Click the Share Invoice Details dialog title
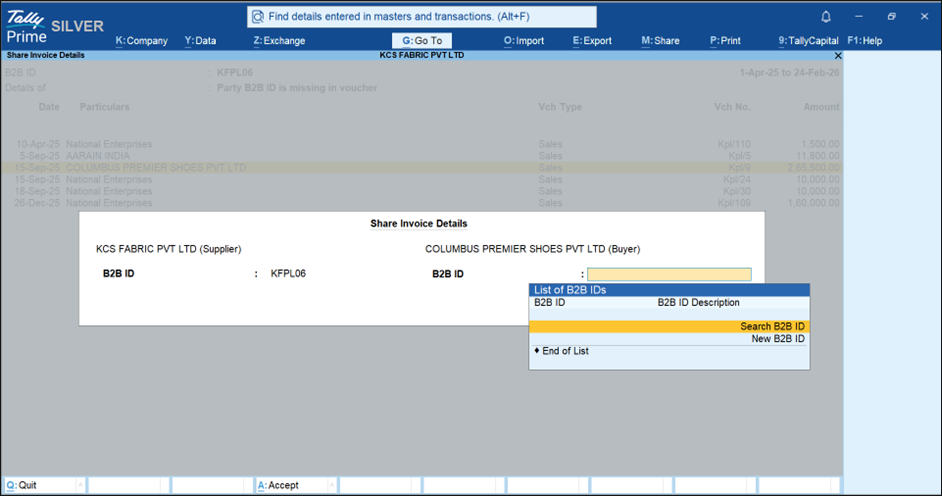Image resolution: width=942 pixels, height=496 pixels. point(418,223)
